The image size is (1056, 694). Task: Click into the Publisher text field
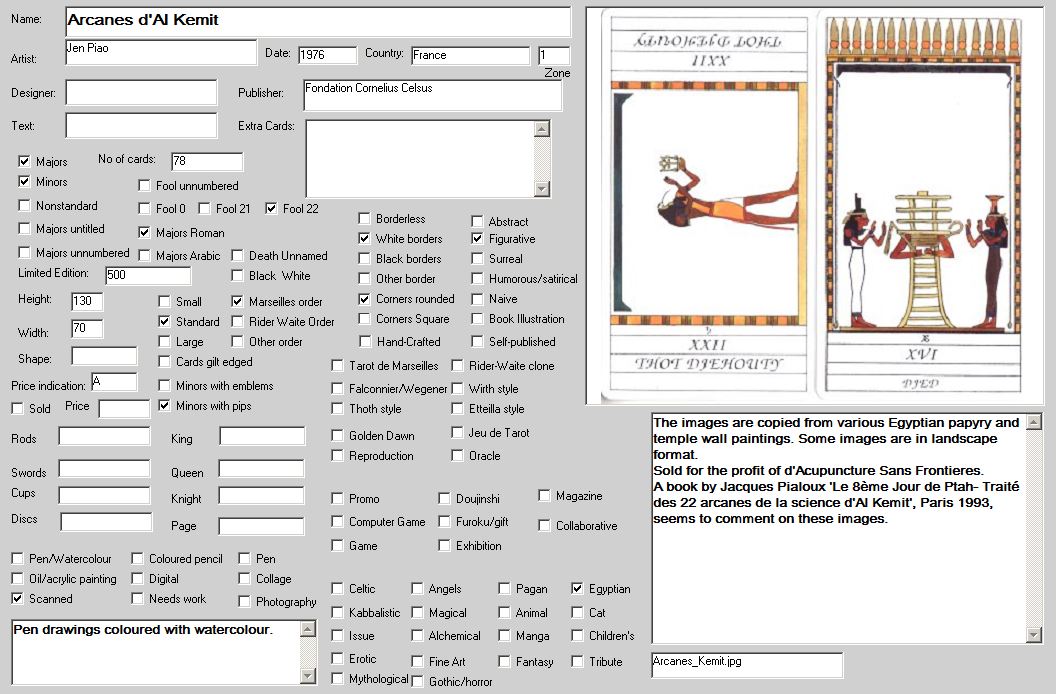(x=431, y=96)
